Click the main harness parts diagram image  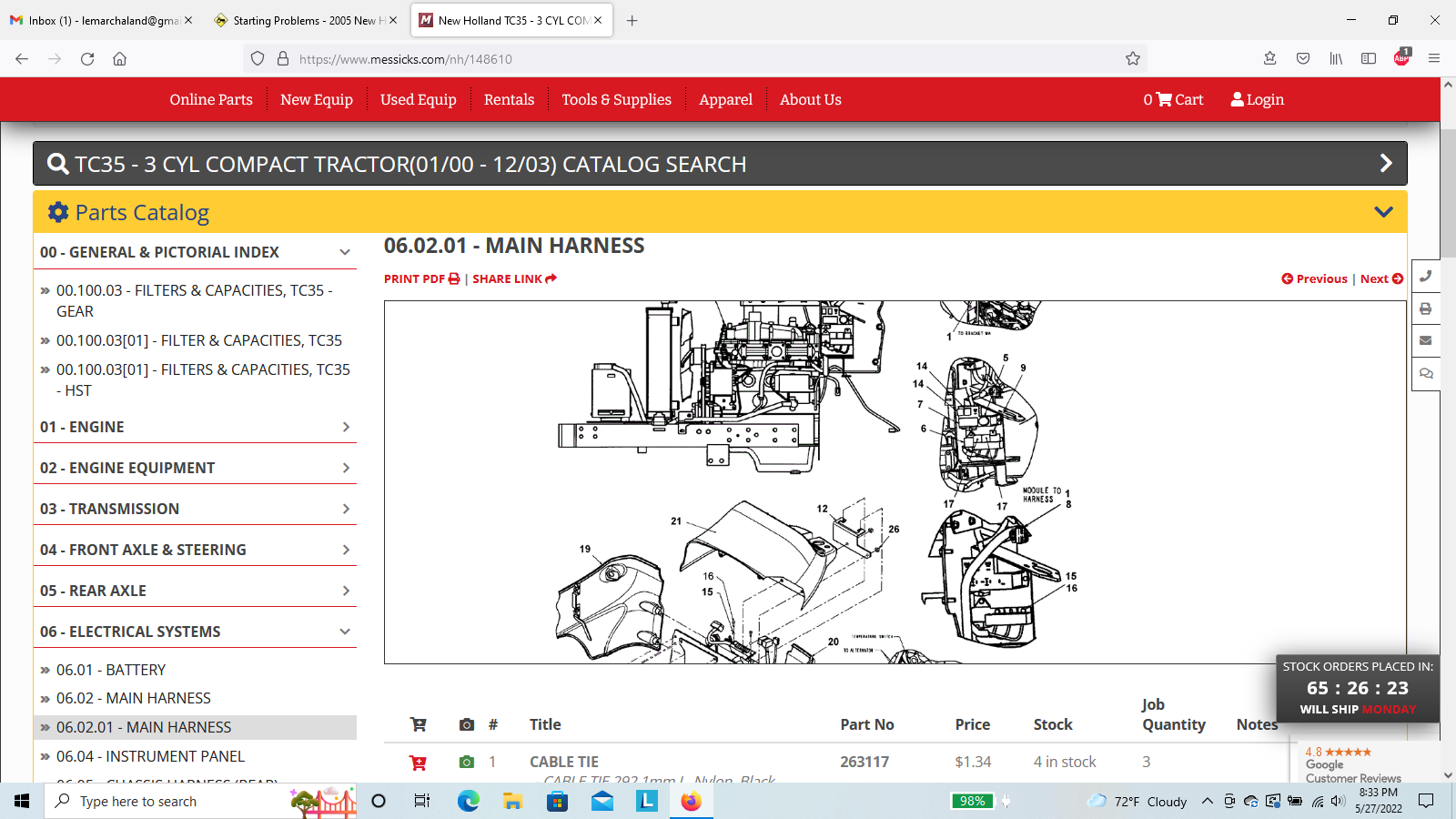pyautogui.click(x=895, y=482)
